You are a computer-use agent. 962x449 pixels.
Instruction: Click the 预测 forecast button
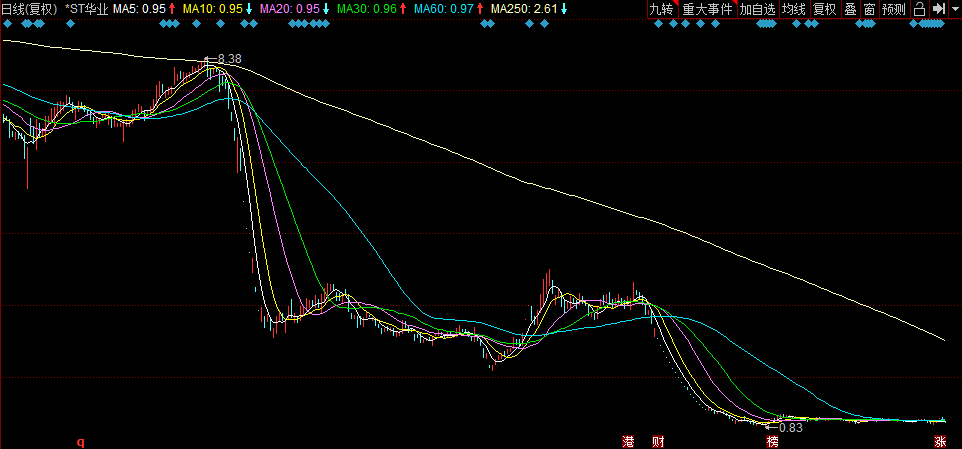[893, 9]
